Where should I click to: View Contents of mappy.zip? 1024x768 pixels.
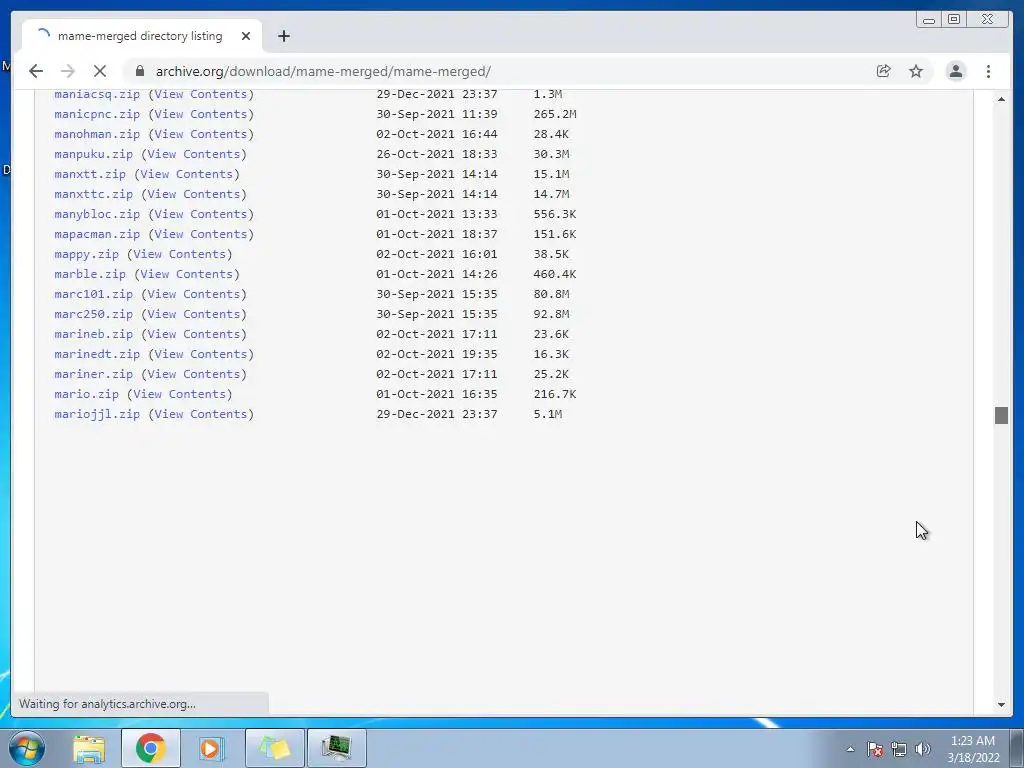pyautogui.click(x=180, y=254)
